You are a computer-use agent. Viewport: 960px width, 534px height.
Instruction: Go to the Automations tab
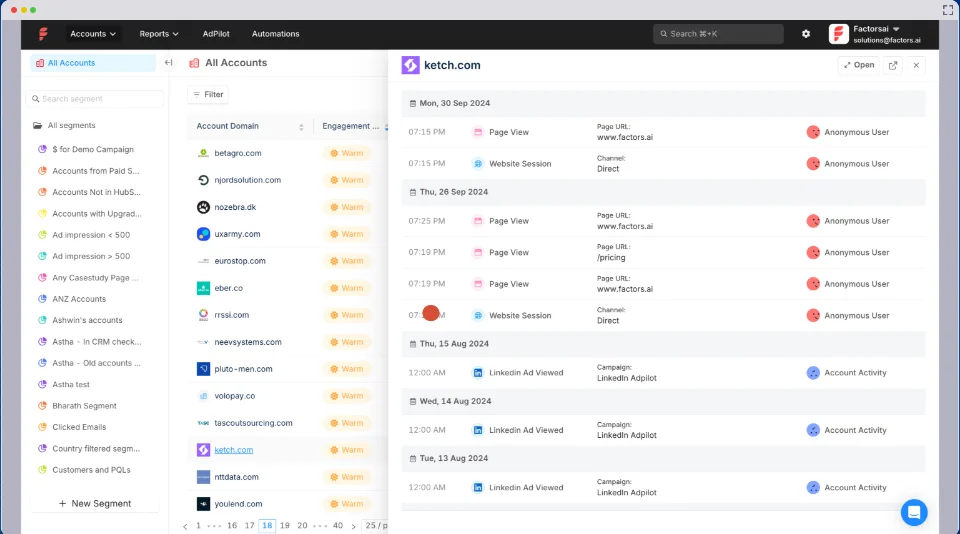(x=275, y=34)
